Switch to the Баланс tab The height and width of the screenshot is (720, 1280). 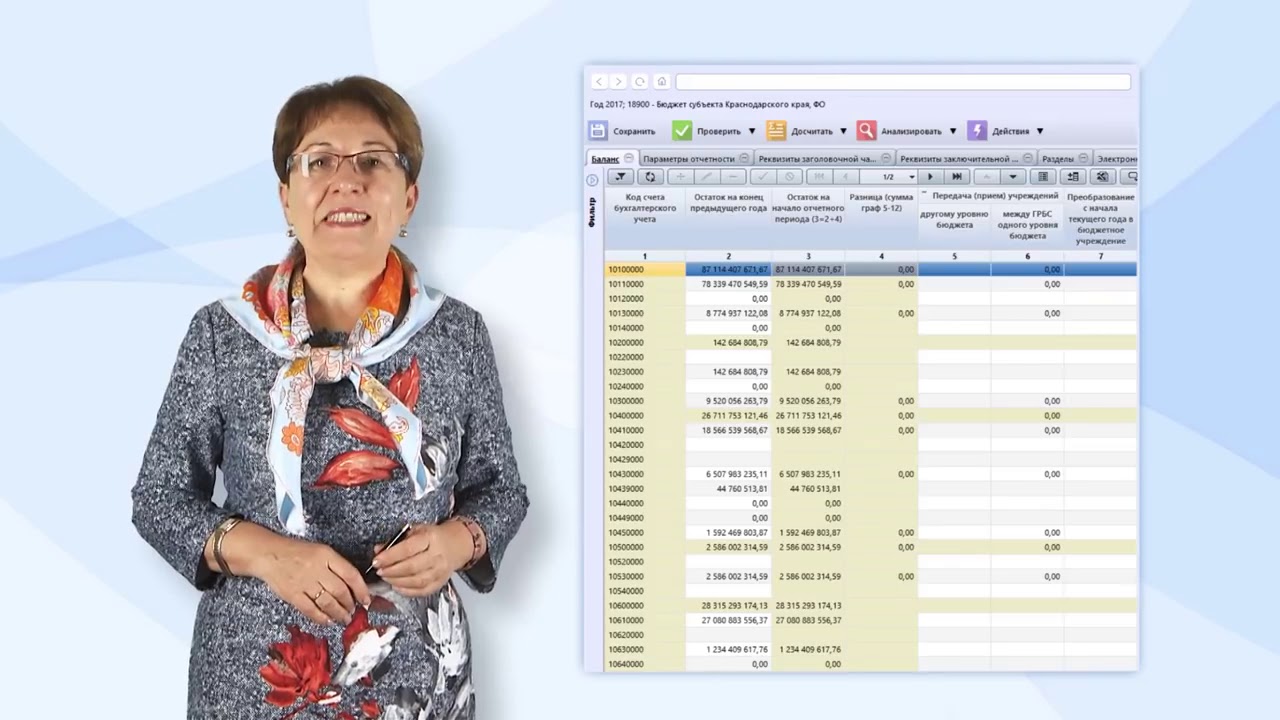click(x=605, y=159)
